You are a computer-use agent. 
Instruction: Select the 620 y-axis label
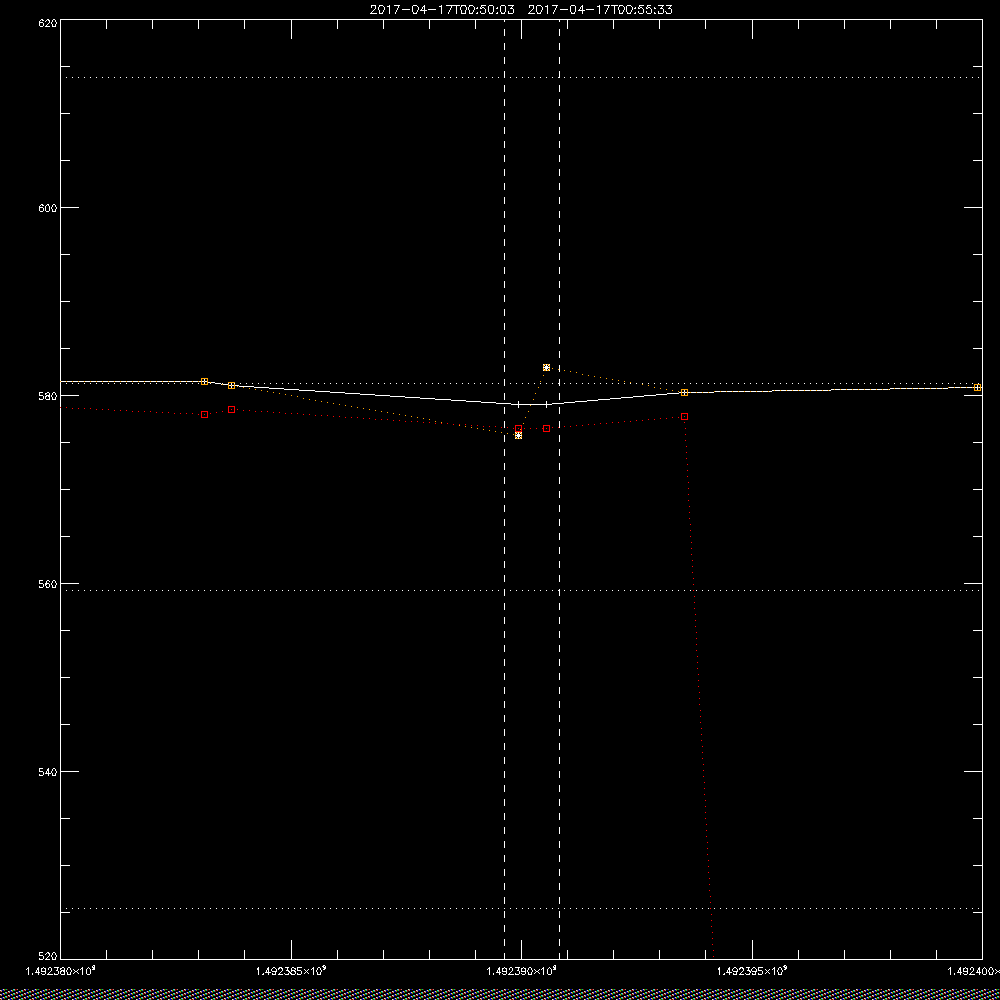point(48,23)
